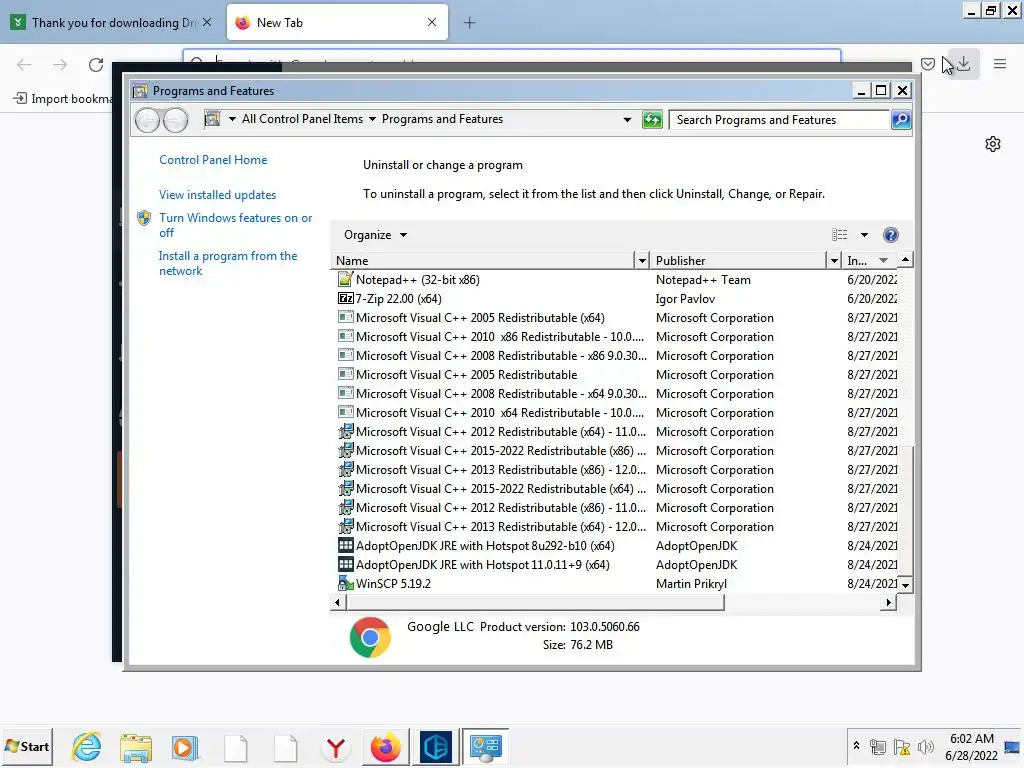Click the Google Chrome logo in details pane
The height and width of the screenshot is (768, 1024).
370,637
